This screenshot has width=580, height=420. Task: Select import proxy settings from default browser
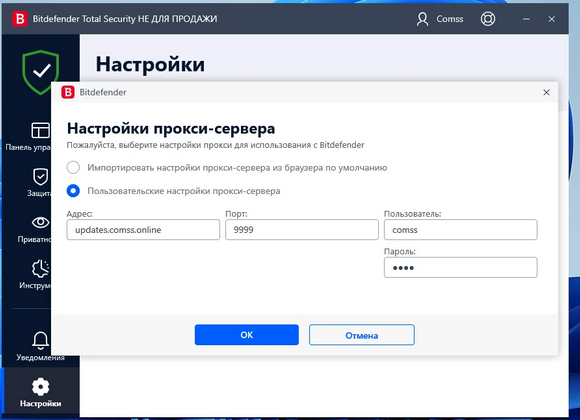point(73,167)
